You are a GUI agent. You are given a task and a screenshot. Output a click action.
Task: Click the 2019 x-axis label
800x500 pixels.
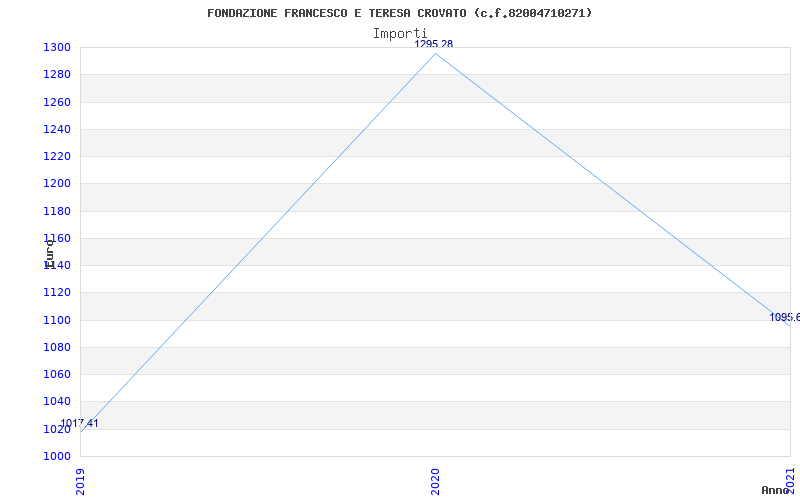click(x=80, y=481)
